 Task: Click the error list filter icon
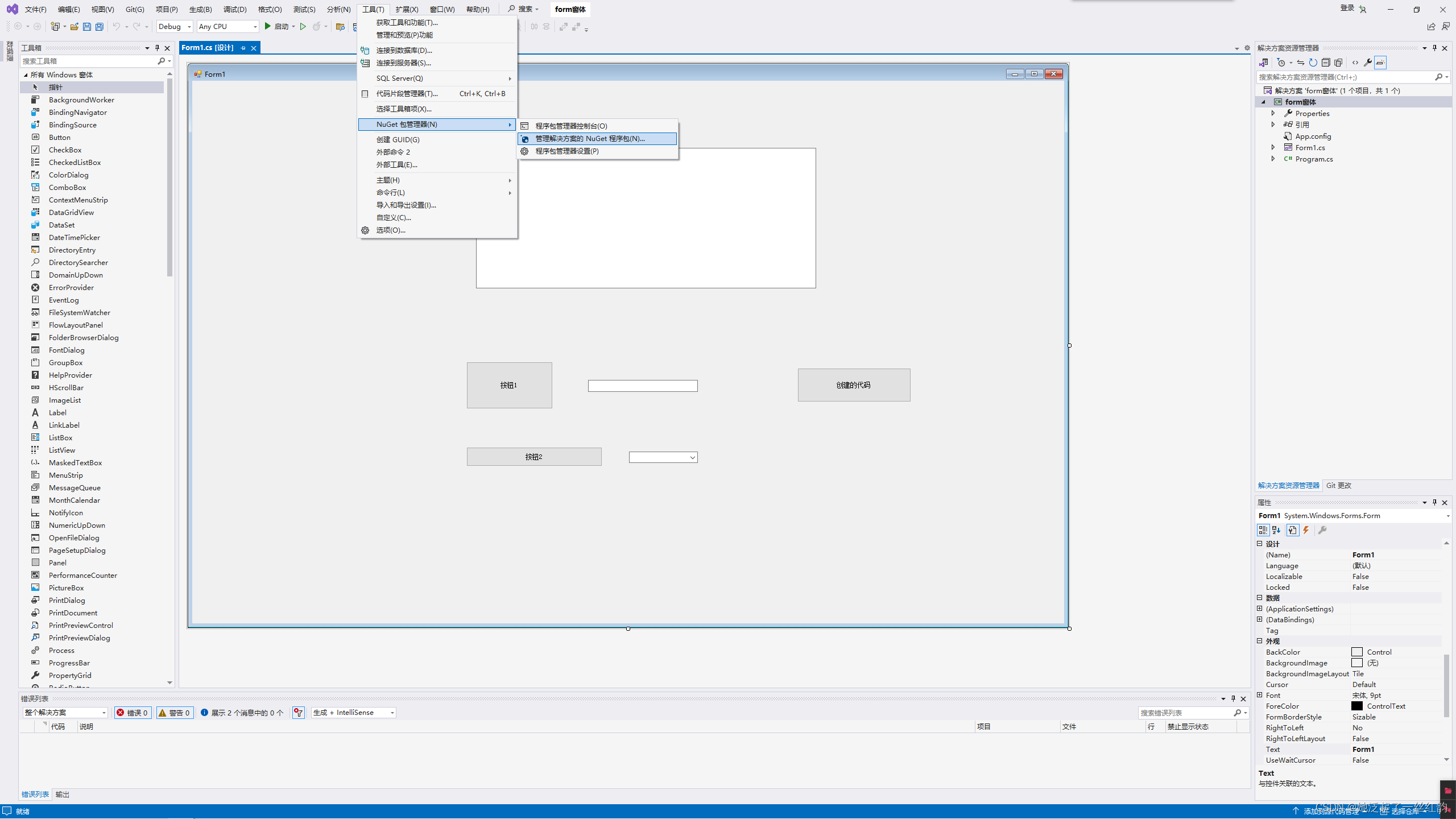pyautogui.click(x=298, y=713)
